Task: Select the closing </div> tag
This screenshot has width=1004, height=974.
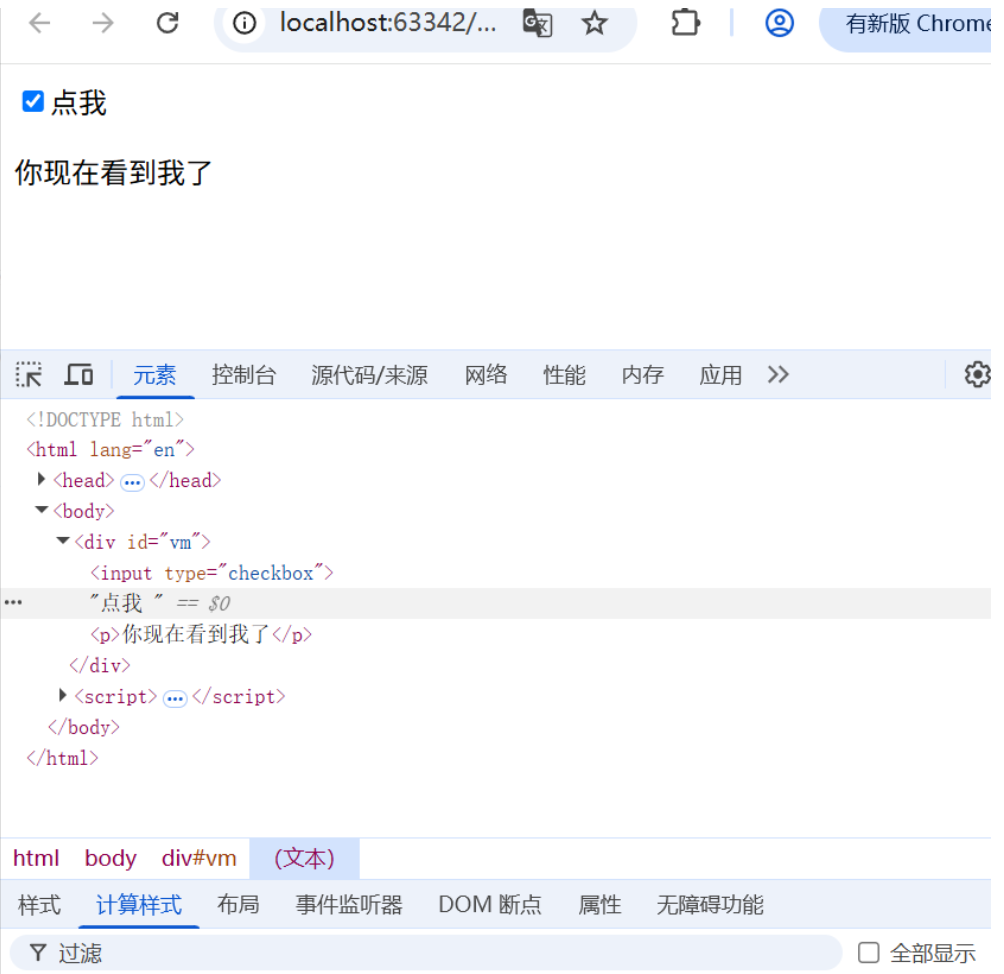Action: click(x=100, y=665)
